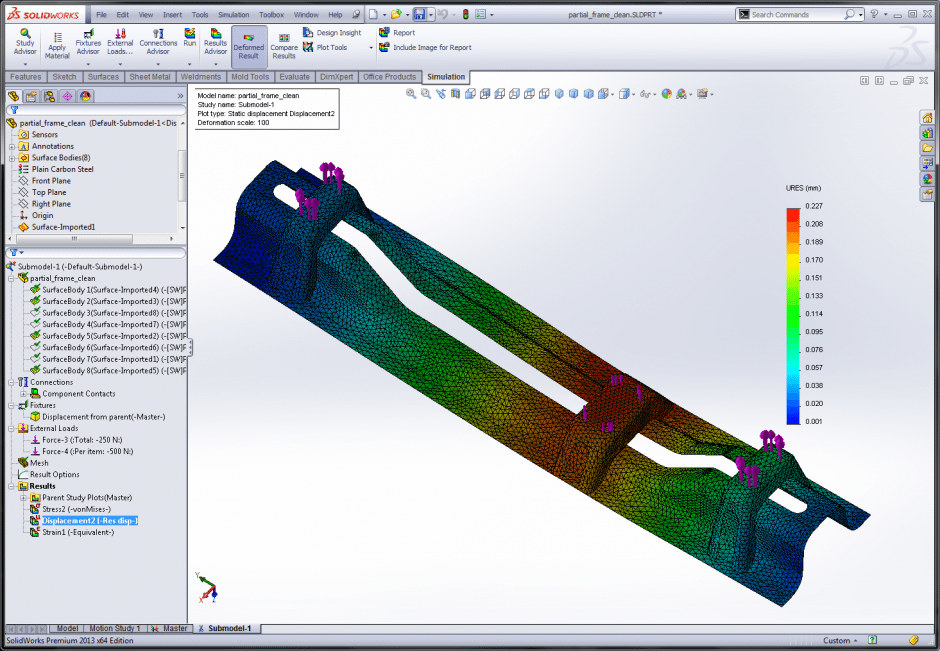
Task: Switch to the Evaluate tab
Action: (x=294, y=77)
